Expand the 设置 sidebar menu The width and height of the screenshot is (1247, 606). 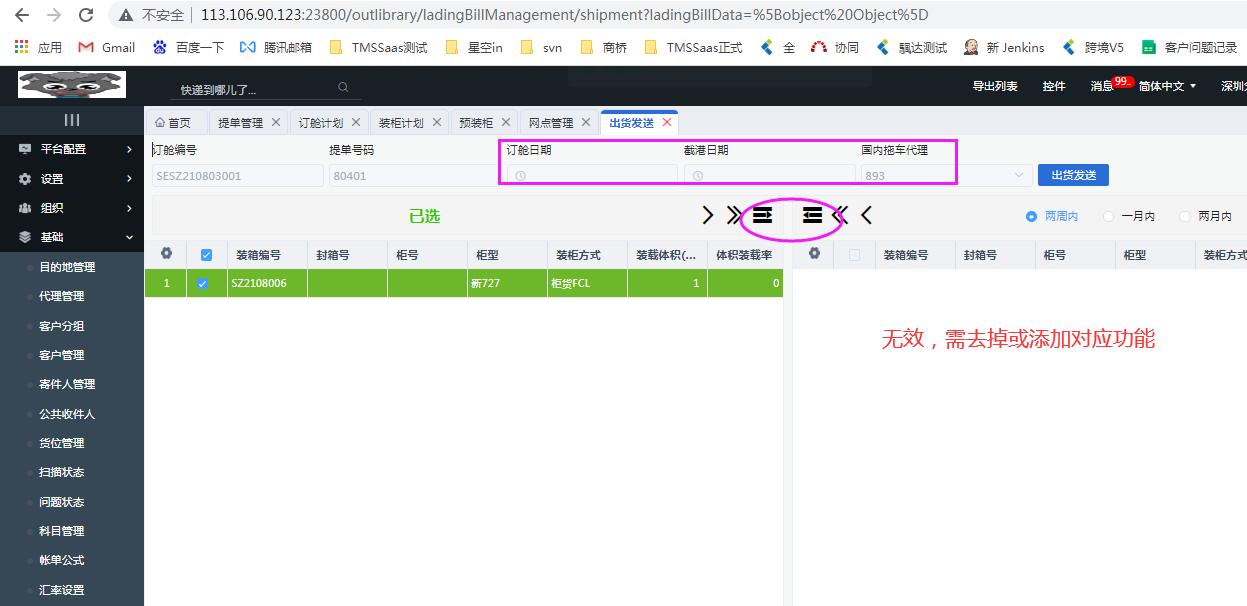click(72, 179)
